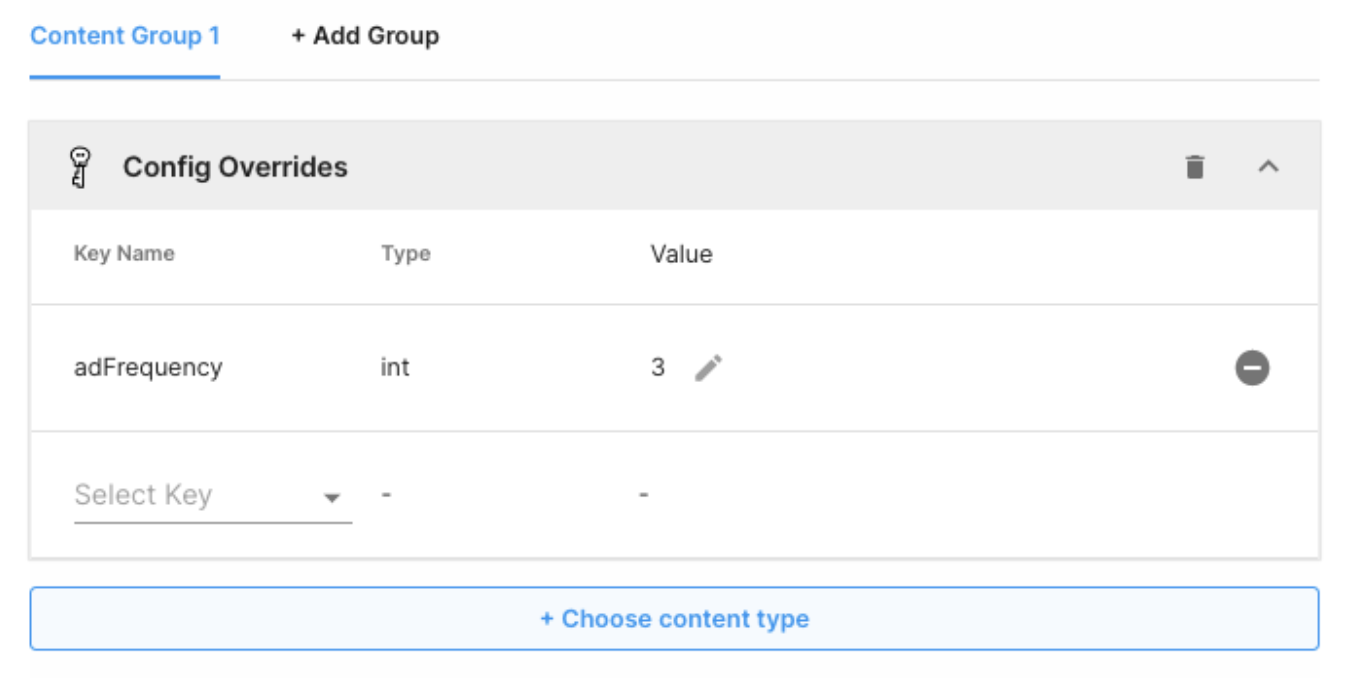Click the Select Key placeholder text field

pyautogui.click(x=143, y=495)
